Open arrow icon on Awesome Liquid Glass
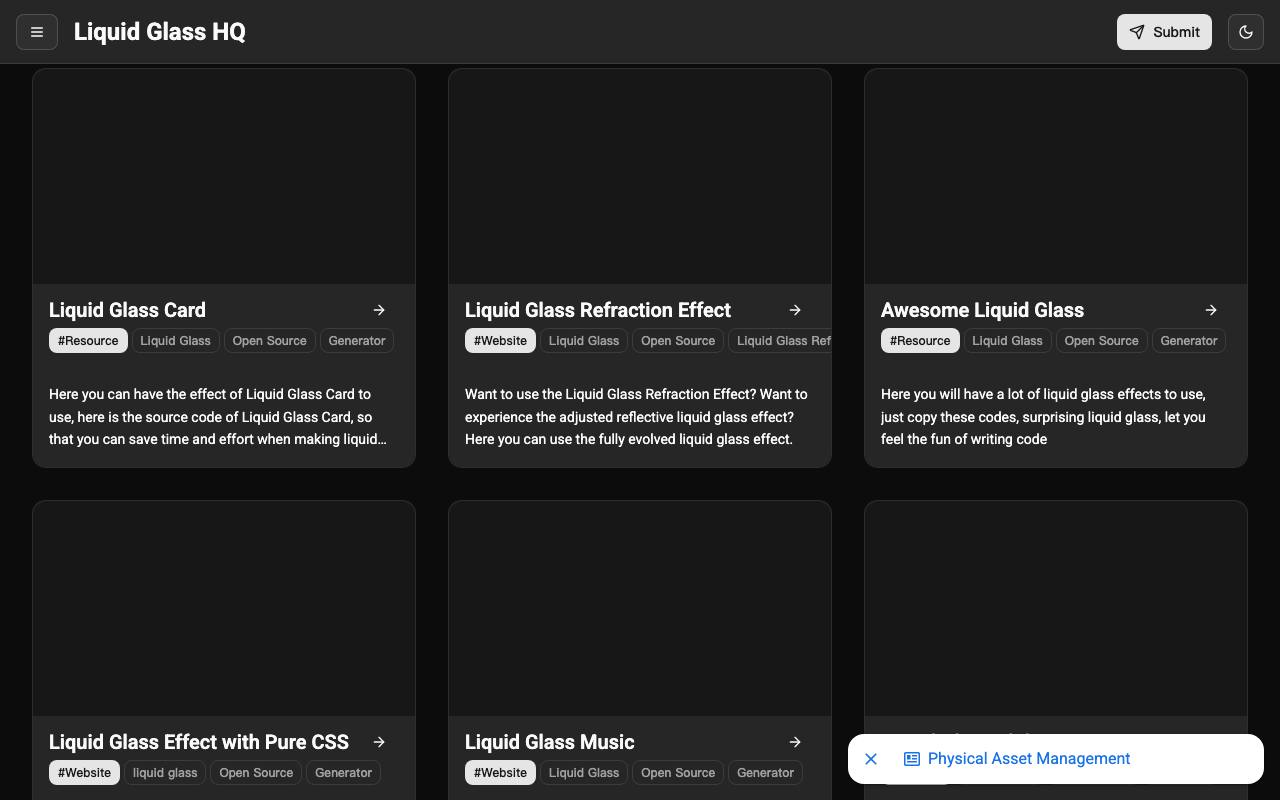The image size is (1280, 800). click(x=1211, y=310)
